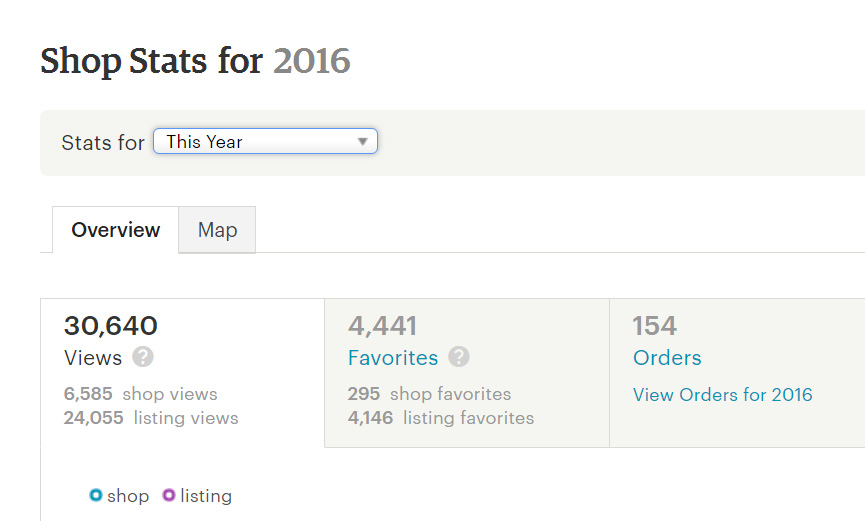Click the 24,055 listing views line
This screenshot has width=865, height=521.
(151, 418)
